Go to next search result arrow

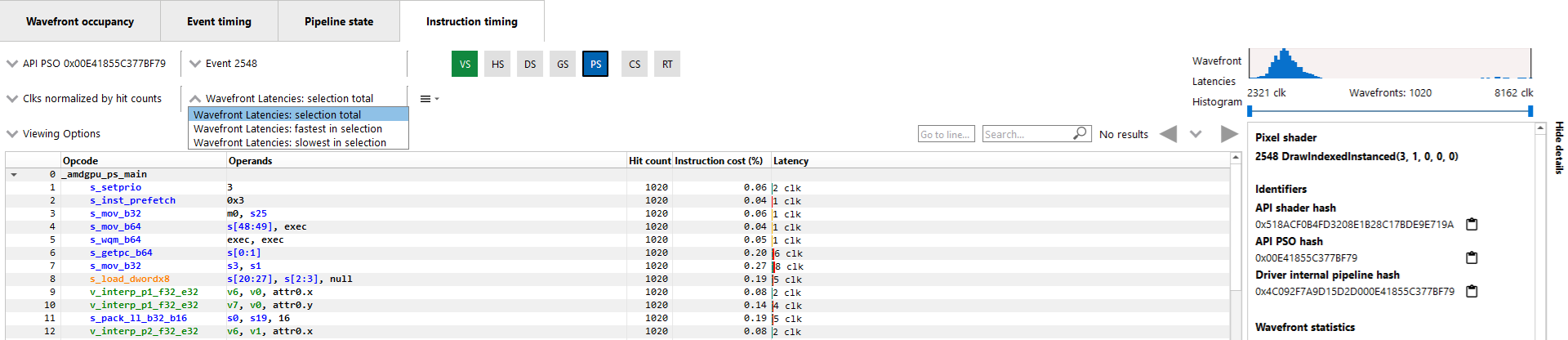point(1228,134)
